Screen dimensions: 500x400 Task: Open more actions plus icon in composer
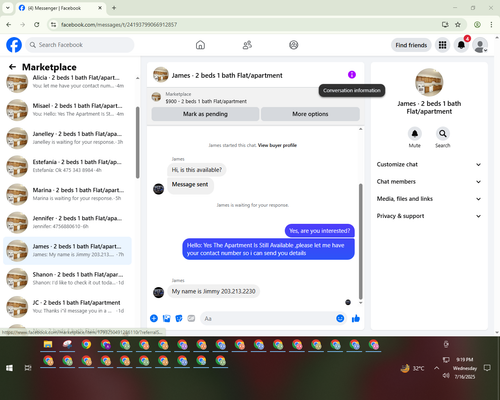click(154, 318)
